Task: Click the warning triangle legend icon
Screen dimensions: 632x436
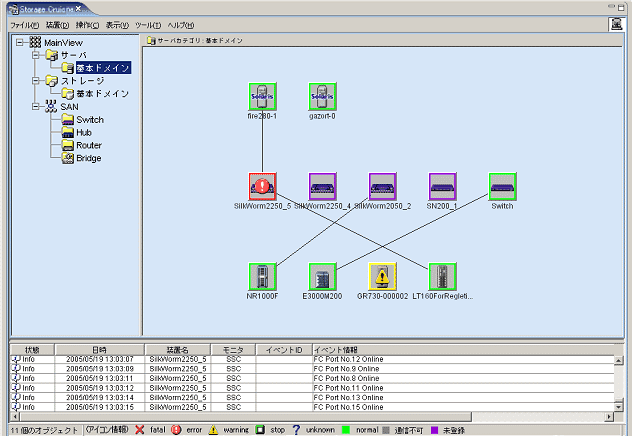Action: click(x=213, y=430)
